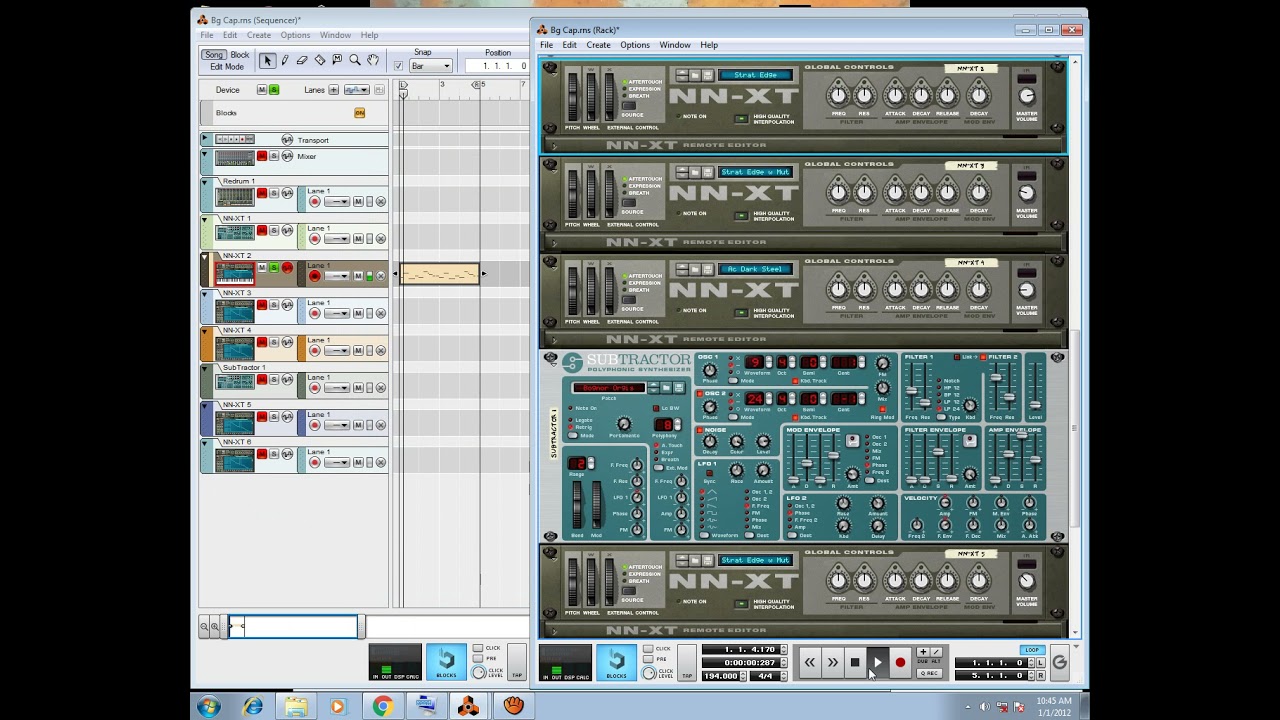The width and height of the screenshot is (1280, 720).
Task: Unfold first NN-XT Remote Editor arrow
Action: coord(554,146)
